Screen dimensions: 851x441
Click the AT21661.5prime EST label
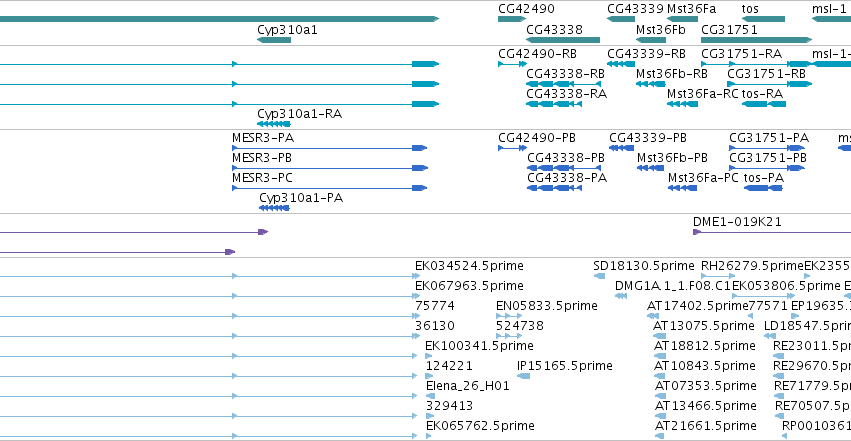tap(706, 426)
